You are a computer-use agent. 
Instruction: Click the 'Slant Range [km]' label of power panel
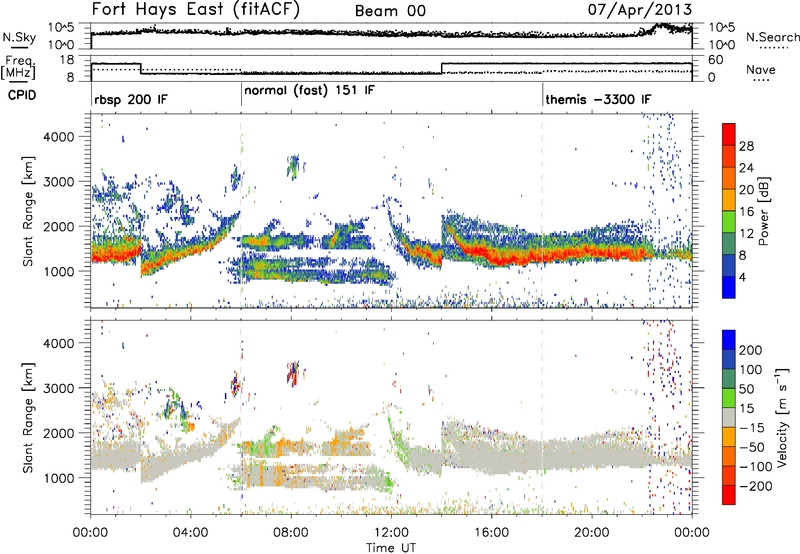coord(28,211)
